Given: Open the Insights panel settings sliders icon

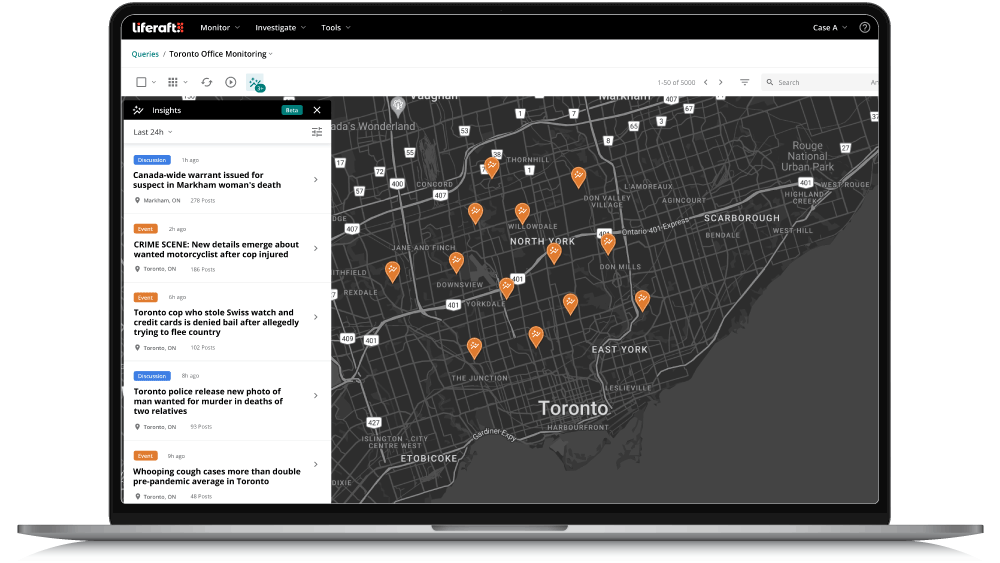Looking at the screenshot, I should click(317, 132).
